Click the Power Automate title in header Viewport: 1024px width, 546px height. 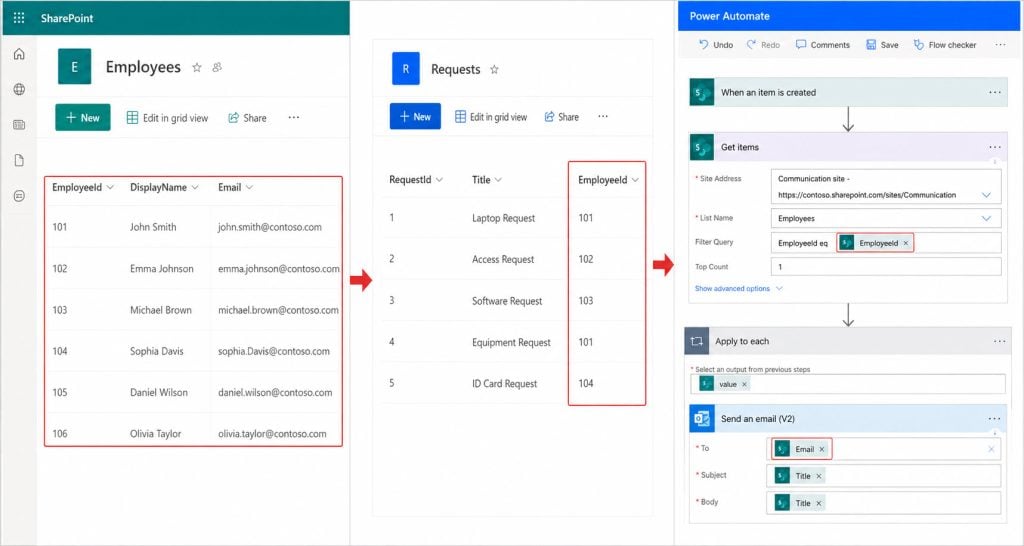pos(729,16)
